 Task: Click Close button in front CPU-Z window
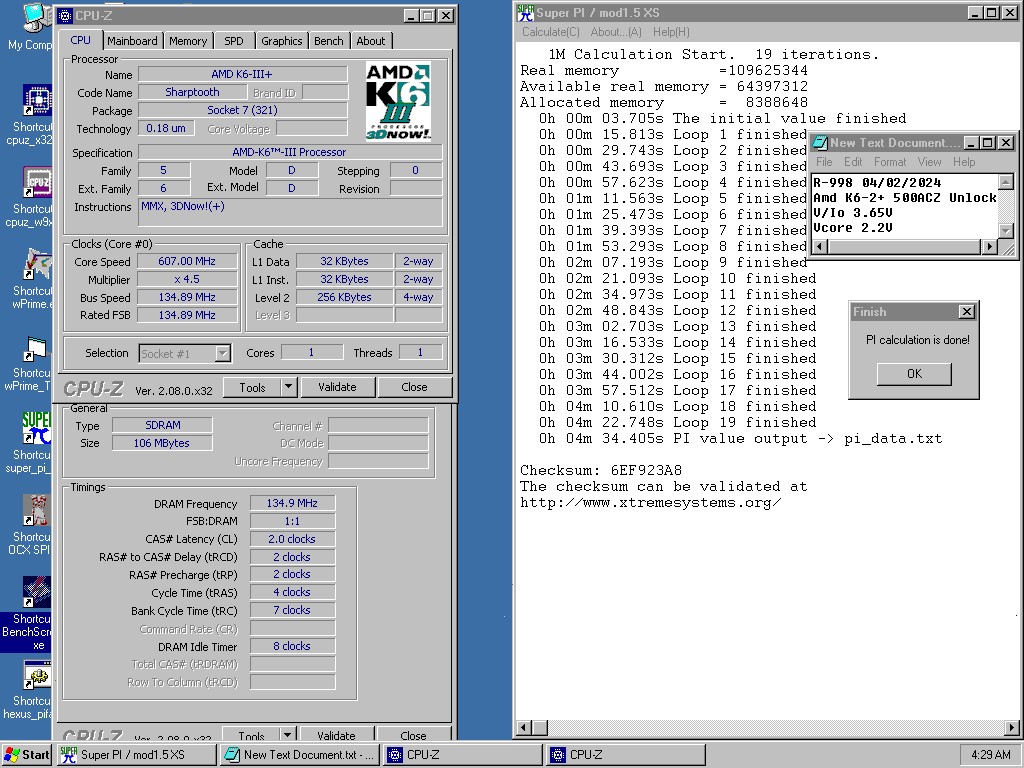tap(414, 387)
